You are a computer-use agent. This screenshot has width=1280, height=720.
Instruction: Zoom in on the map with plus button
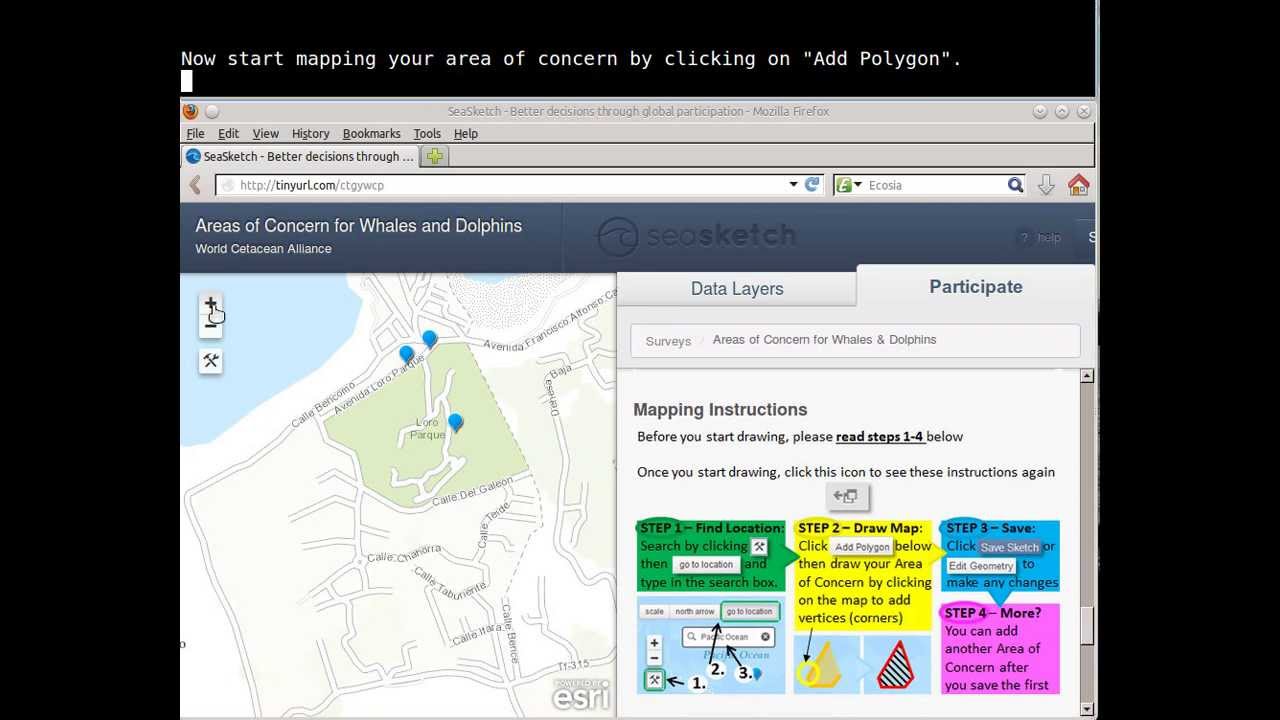(x=210, y=304)
